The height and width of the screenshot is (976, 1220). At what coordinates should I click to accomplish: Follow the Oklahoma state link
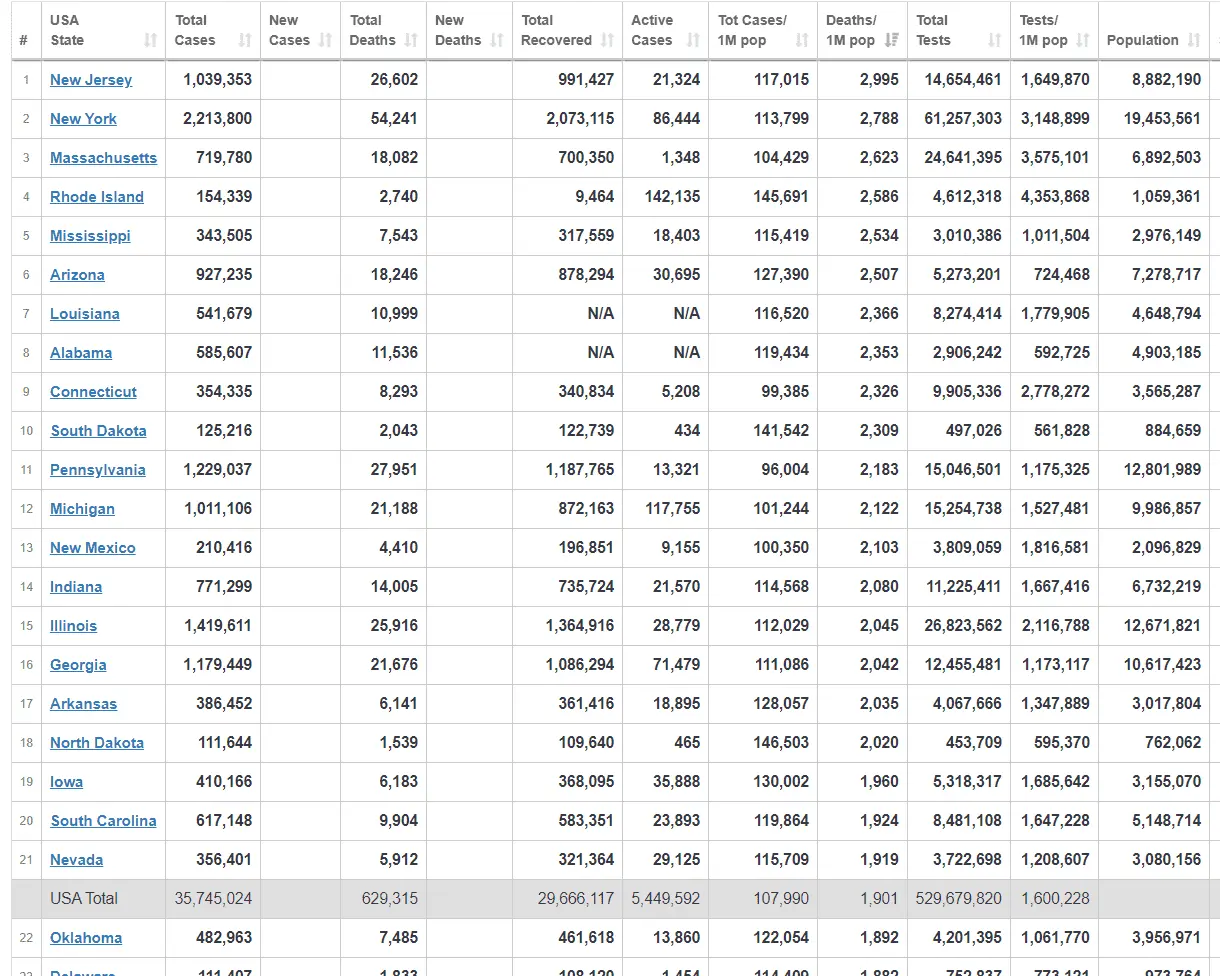point(86,938)
